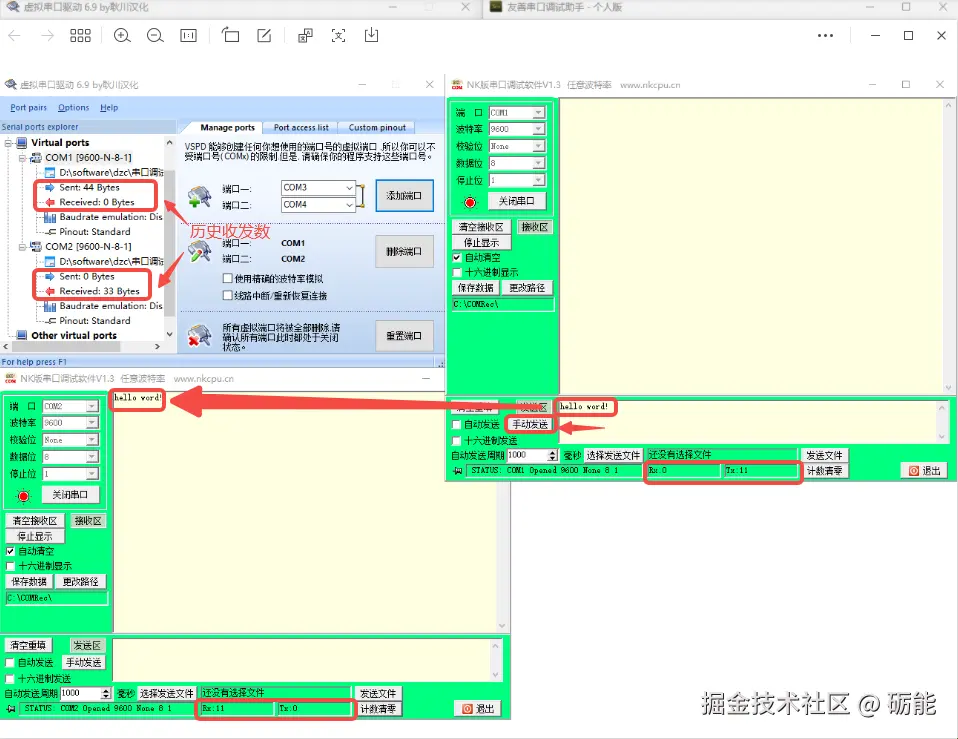
Task: Click the save/download icon in viewer toolbar
Action: [371, 35]
